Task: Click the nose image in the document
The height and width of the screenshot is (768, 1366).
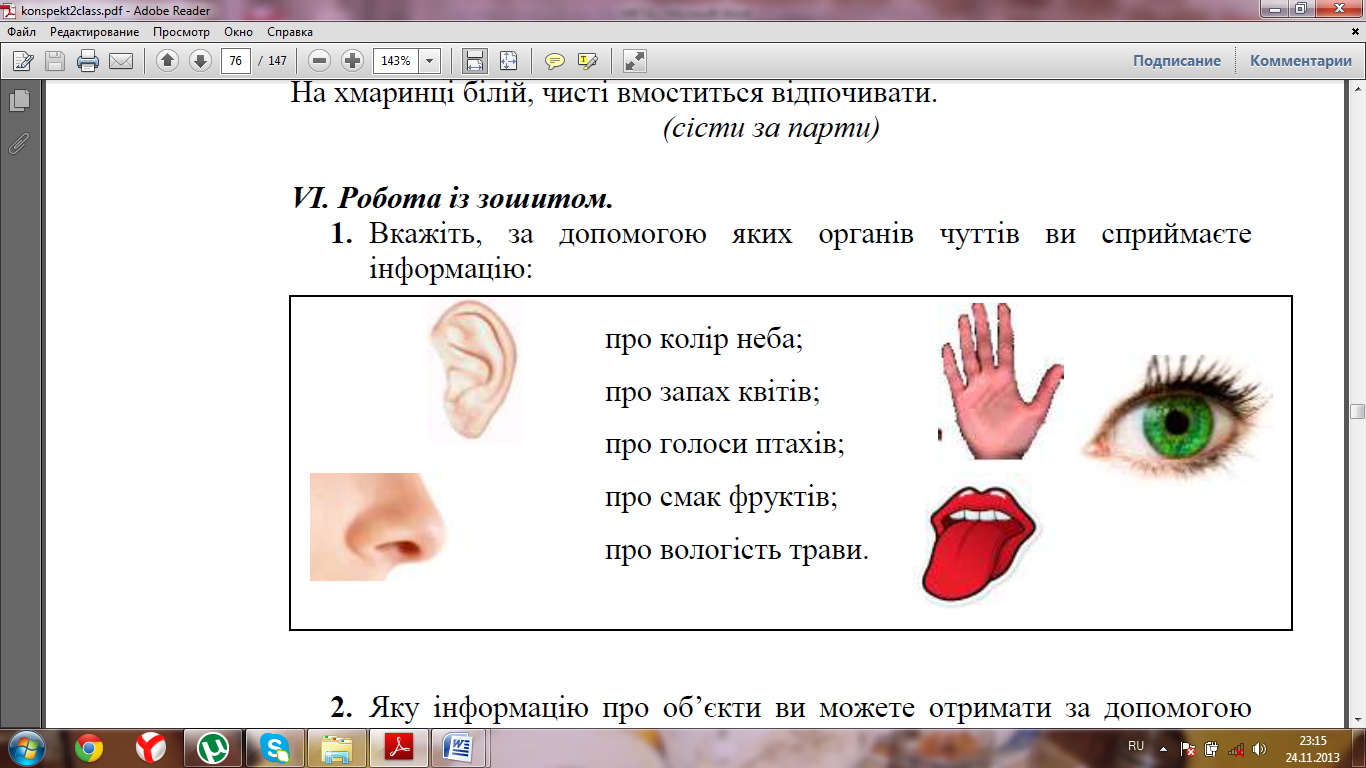Action: click(377, 527)
